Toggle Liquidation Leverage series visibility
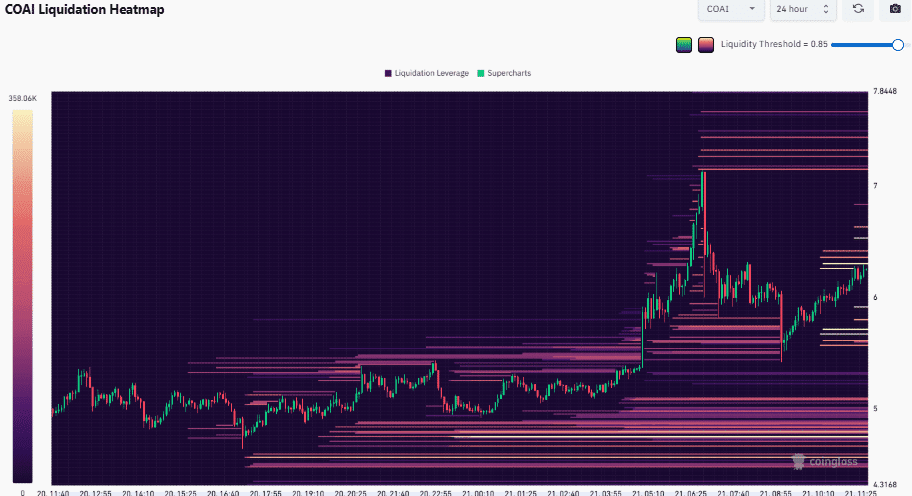 426,73
